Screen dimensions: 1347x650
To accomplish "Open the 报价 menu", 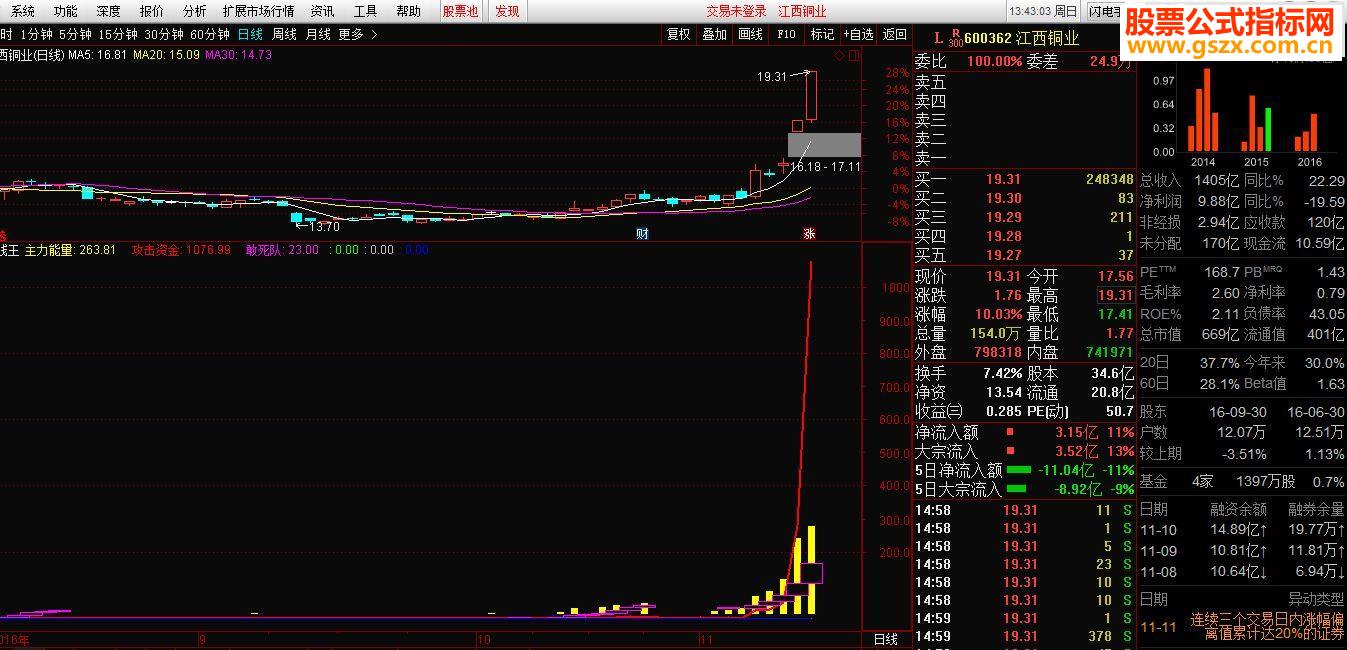I will [x=152, y=11].
